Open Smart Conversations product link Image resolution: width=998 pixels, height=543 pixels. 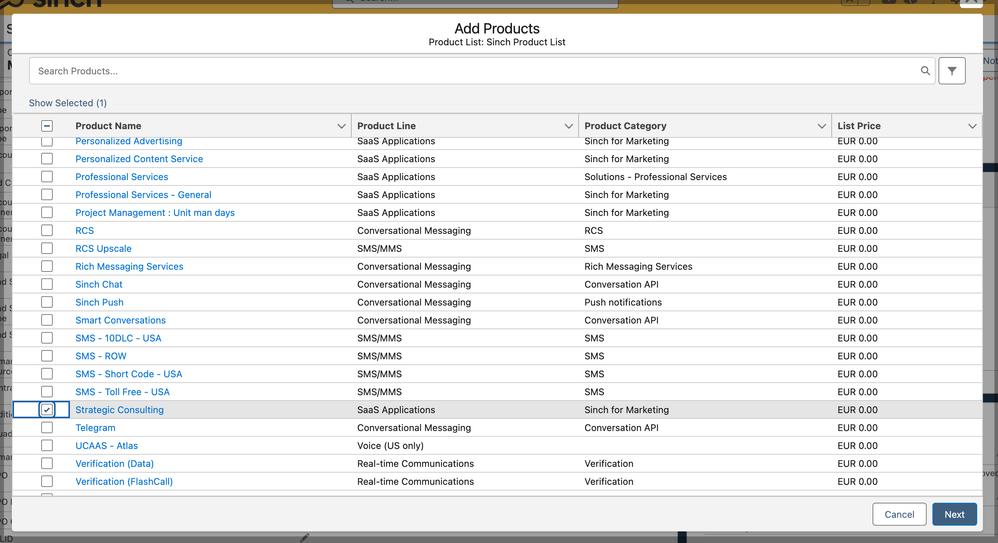pyautogui.click(x=120, y=320)
